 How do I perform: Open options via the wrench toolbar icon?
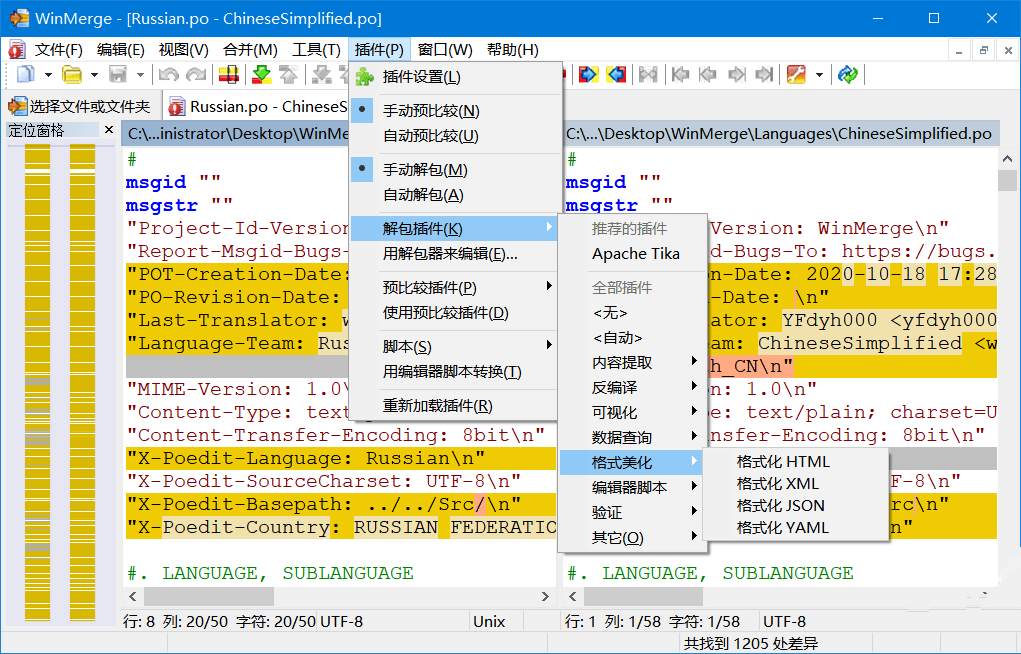click(x=794, y=74)
